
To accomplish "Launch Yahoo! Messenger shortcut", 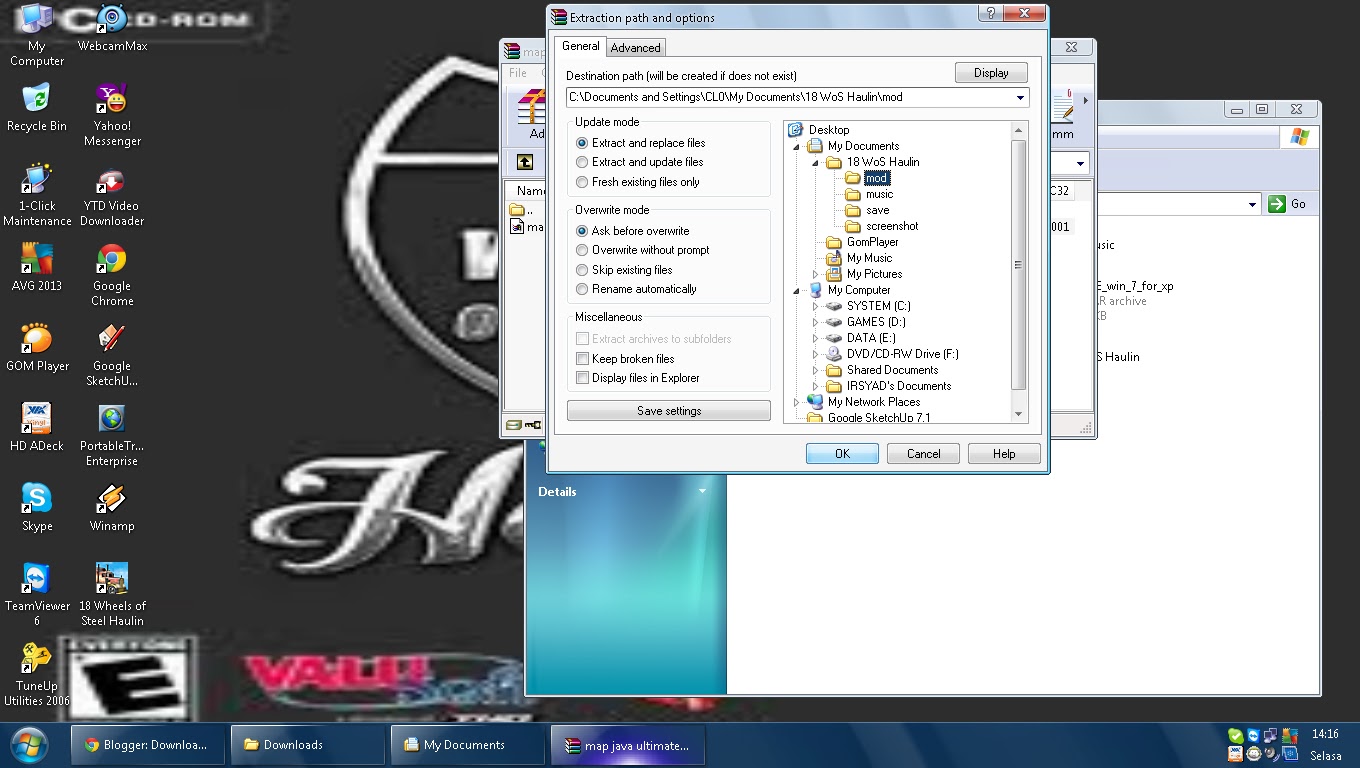I will point(112,115).
